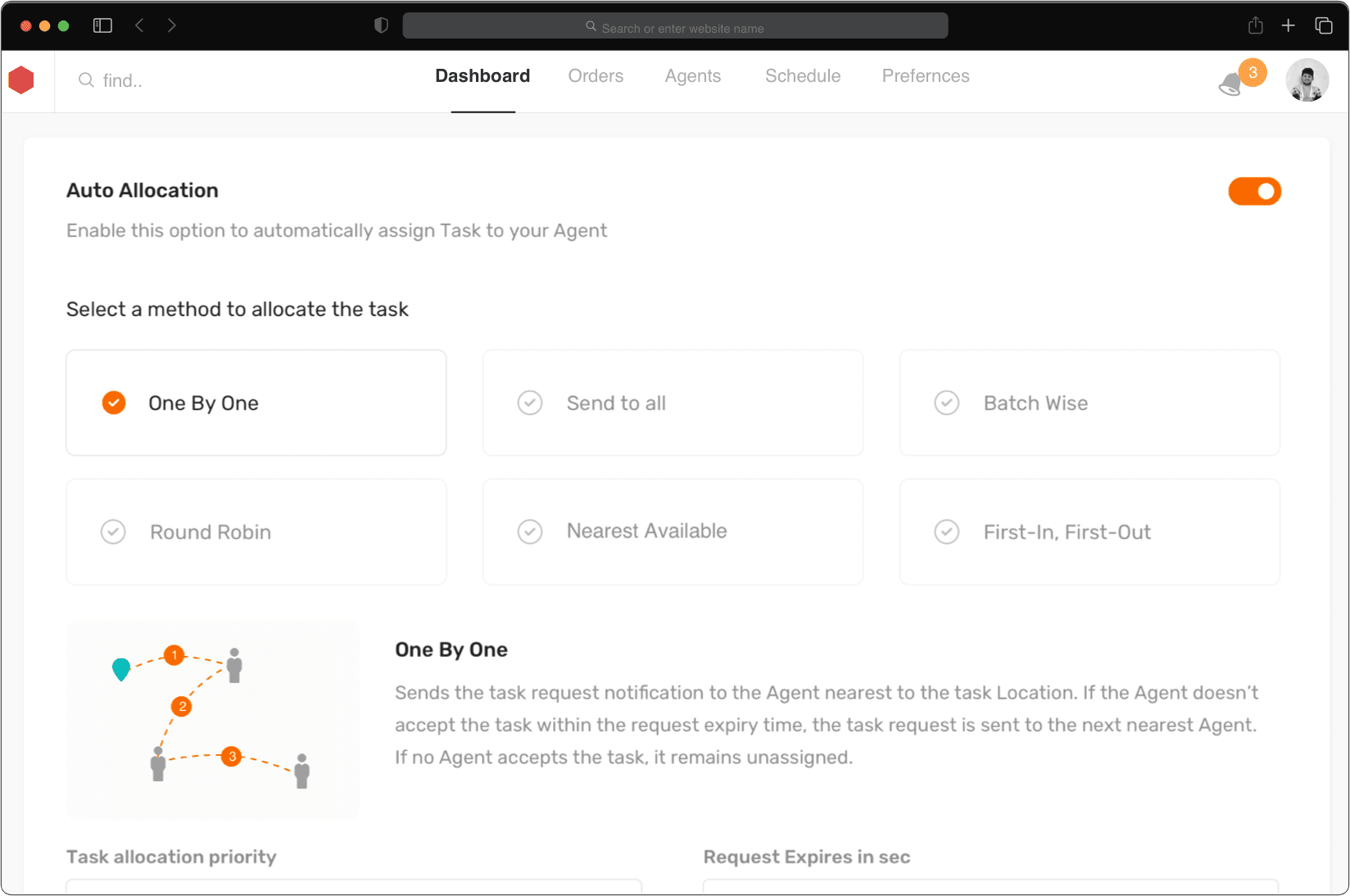Open the Safari share icon
The width and height of the screenshot is (1350, 896).
1255,25
